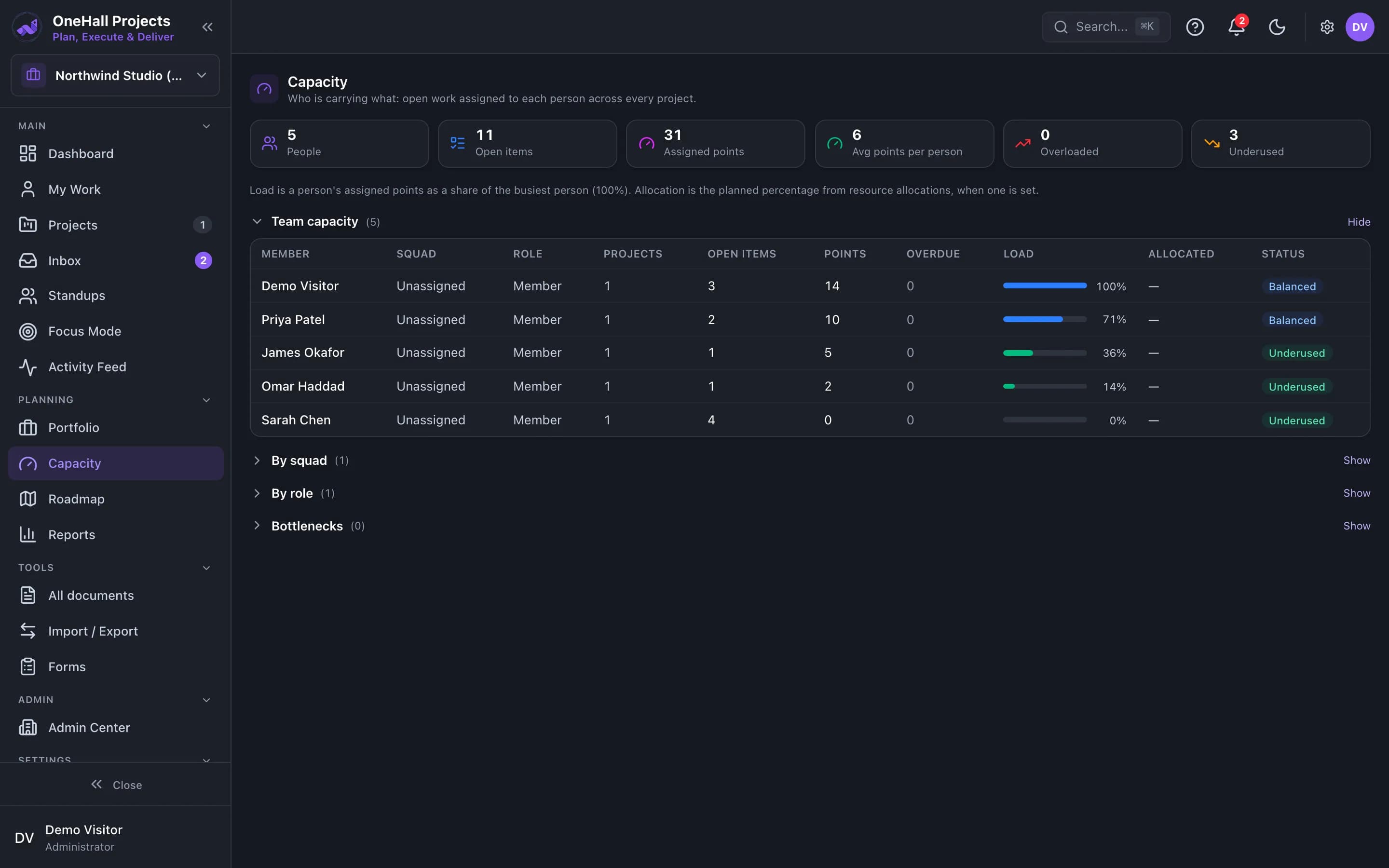Click the Overloaded trending-up icon
Screen dimensions: 1389x868
click(1023, 143)
